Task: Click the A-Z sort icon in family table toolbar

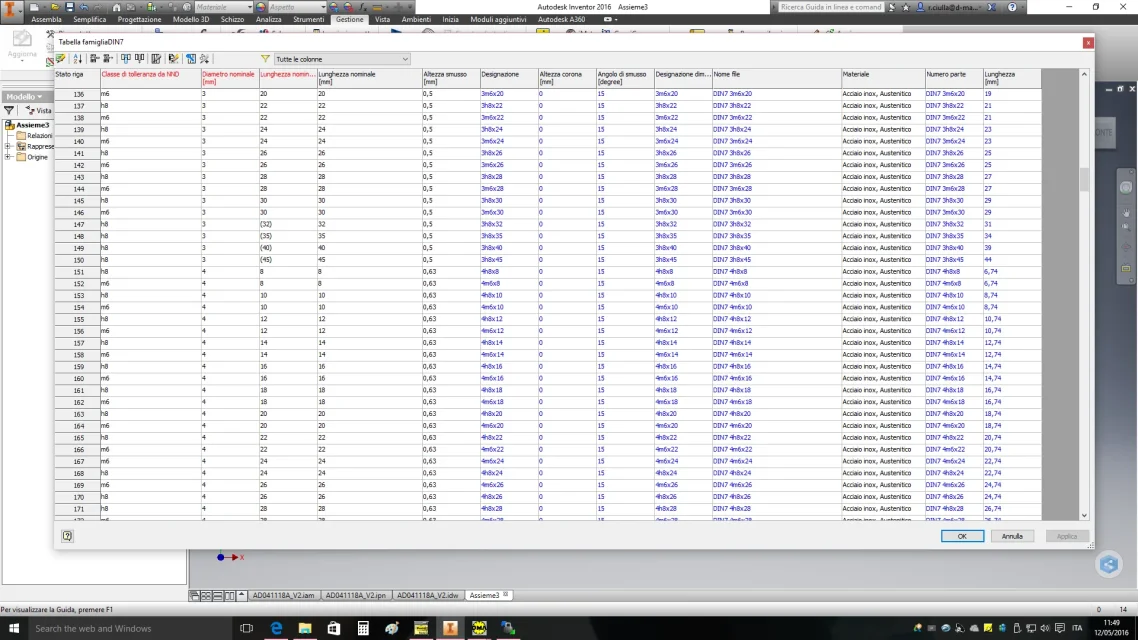Action: click(x=78, y=59)
